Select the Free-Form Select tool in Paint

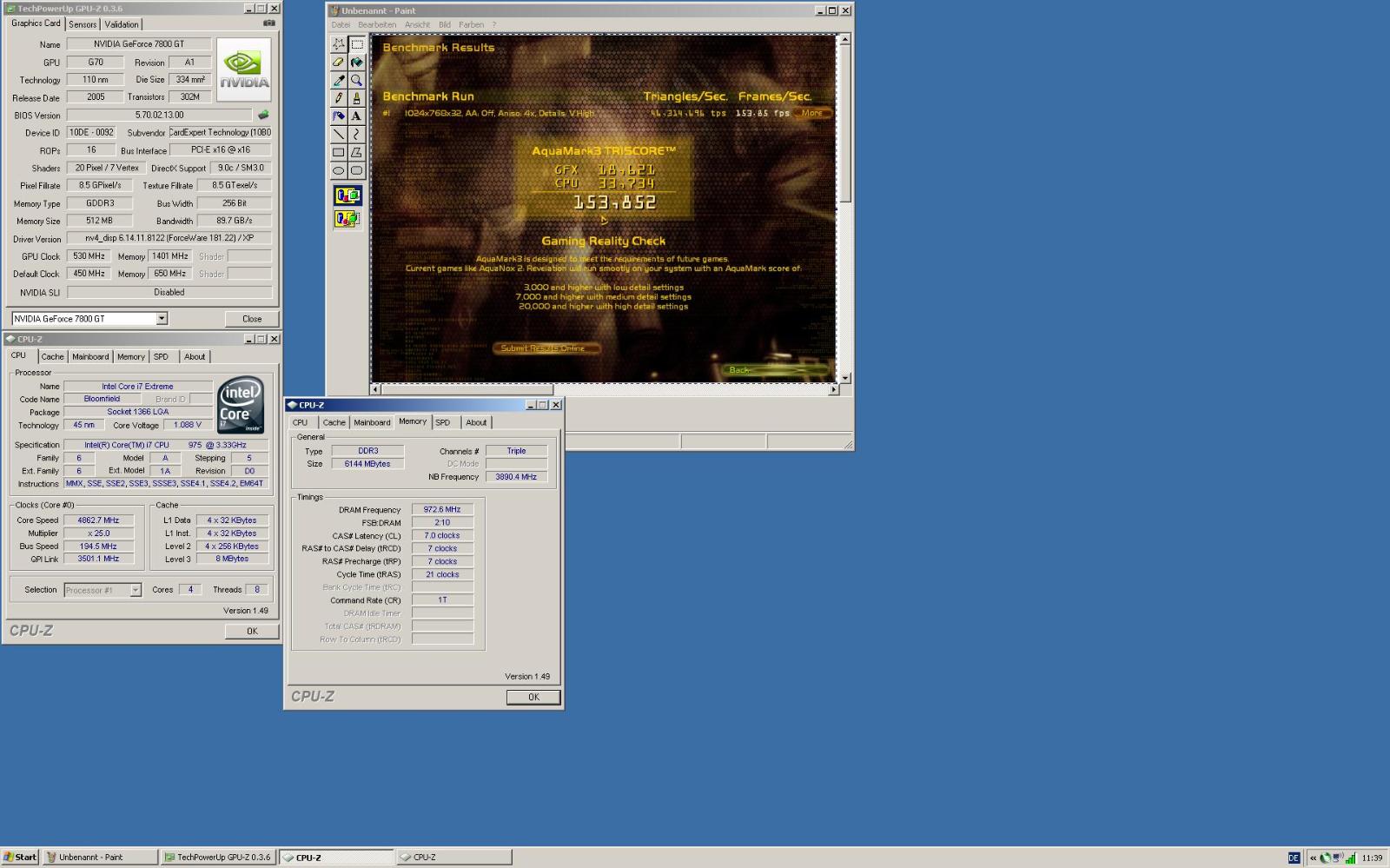(339, 44)
